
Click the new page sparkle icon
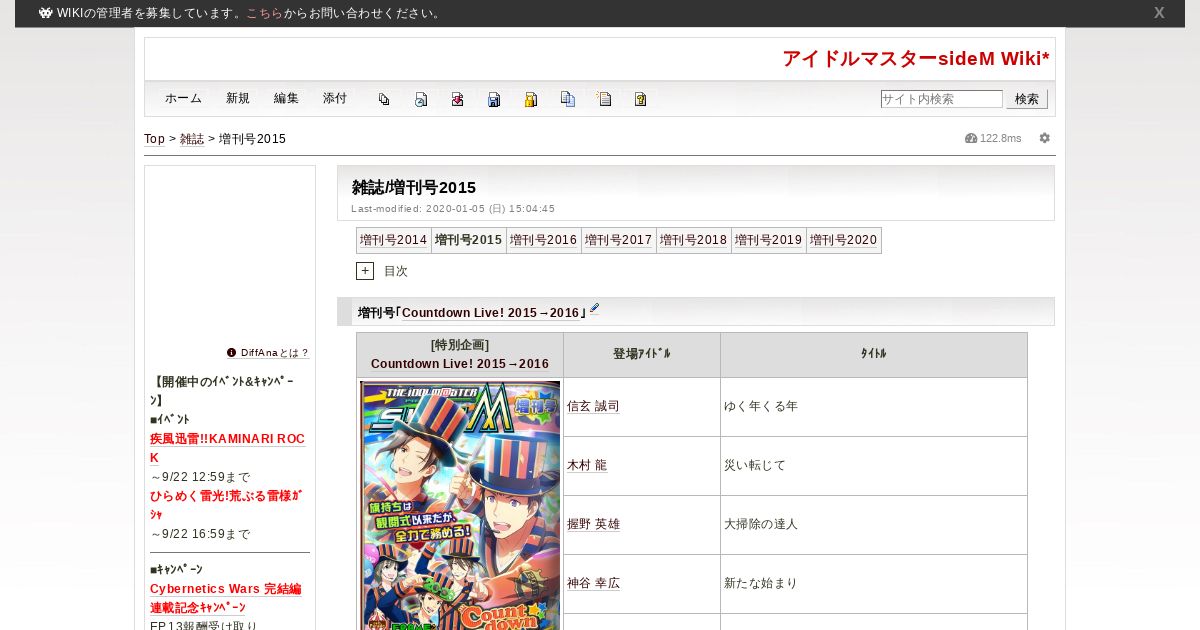tap(604, 99)
